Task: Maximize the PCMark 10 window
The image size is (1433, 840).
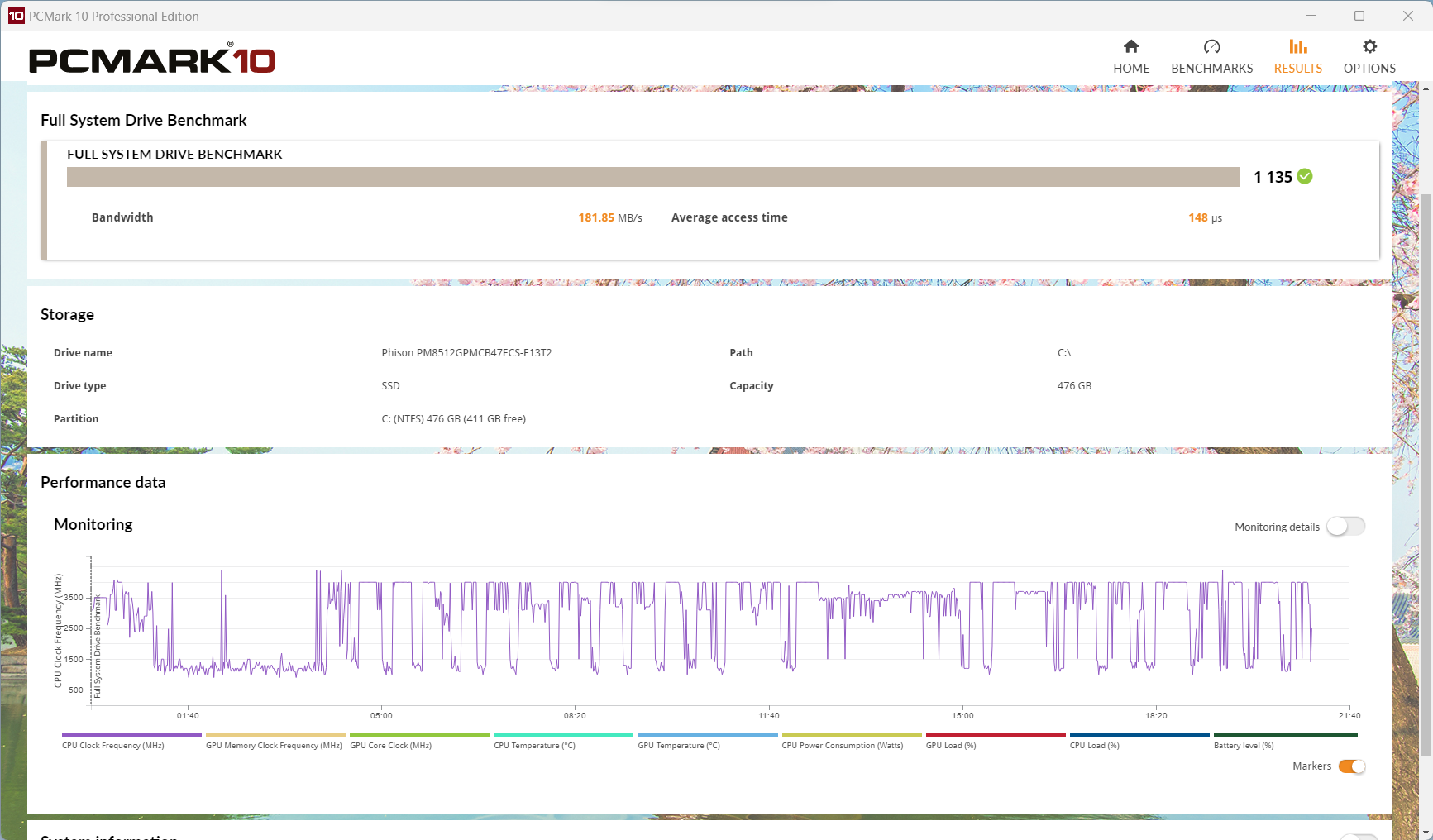Action: click(1359, 16)
